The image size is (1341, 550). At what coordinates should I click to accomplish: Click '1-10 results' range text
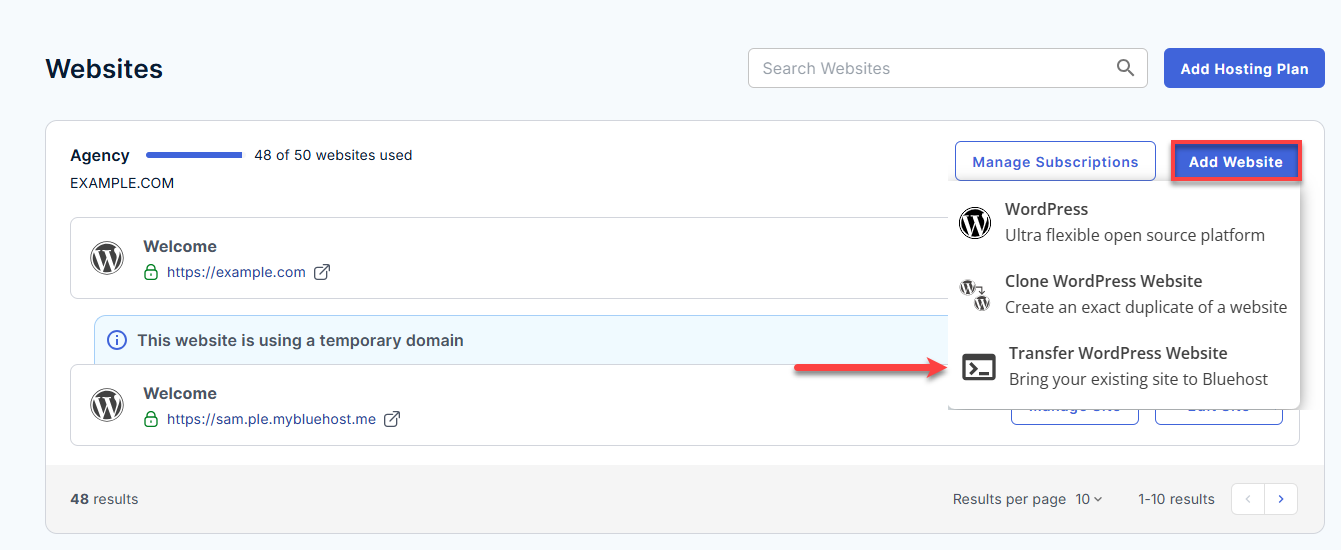(1176, 499)
